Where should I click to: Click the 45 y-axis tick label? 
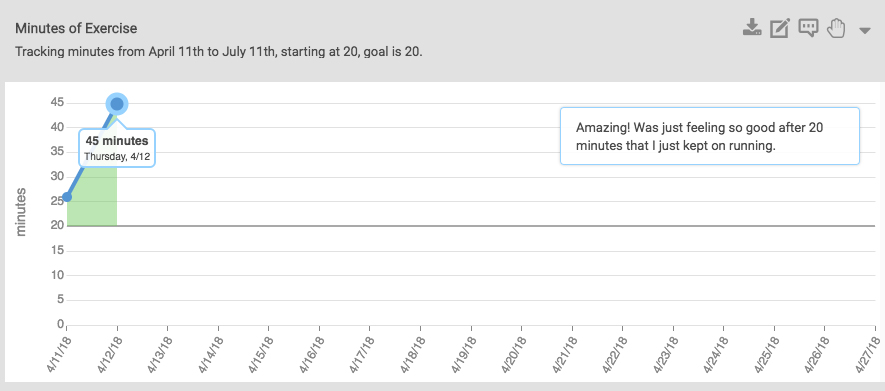pyautogui.click(x=56, y=103)
